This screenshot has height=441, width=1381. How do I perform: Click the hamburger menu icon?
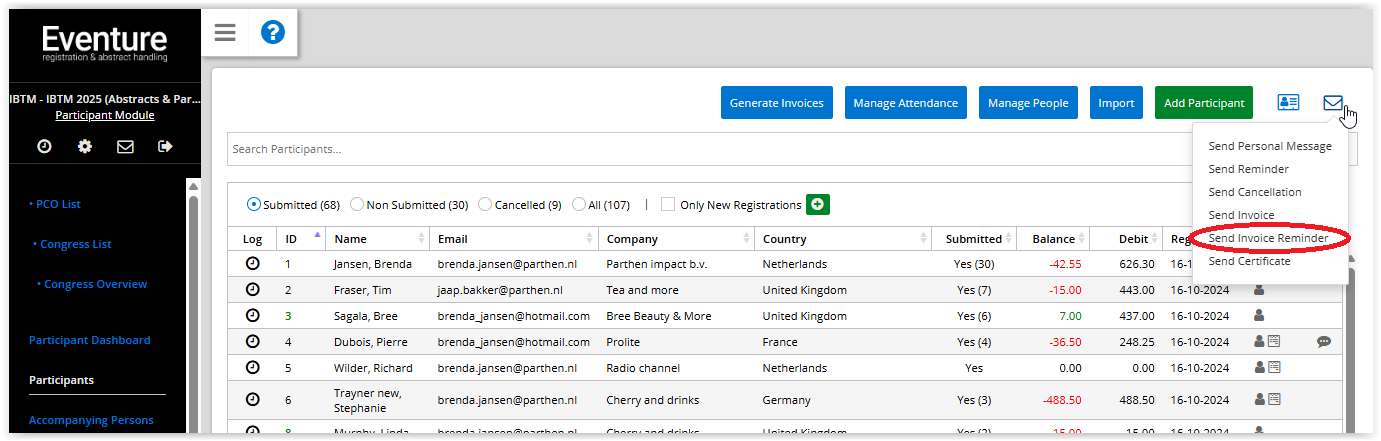tap(225, 33)
